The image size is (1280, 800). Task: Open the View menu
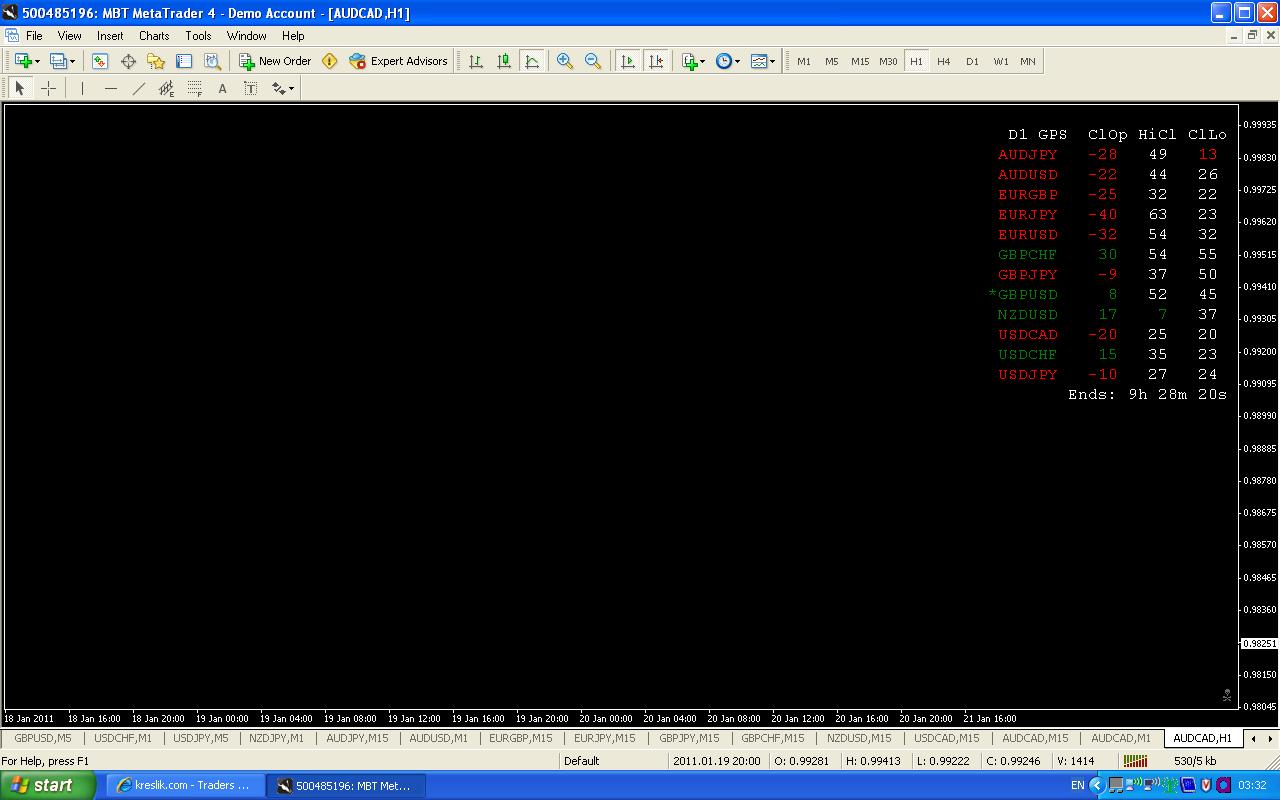70,35
